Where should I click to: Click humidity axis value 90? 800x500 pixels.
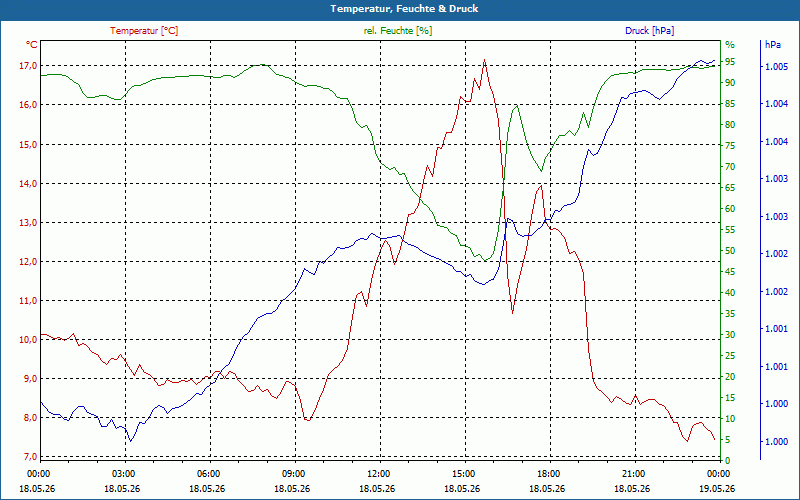(x=730, y=83)
